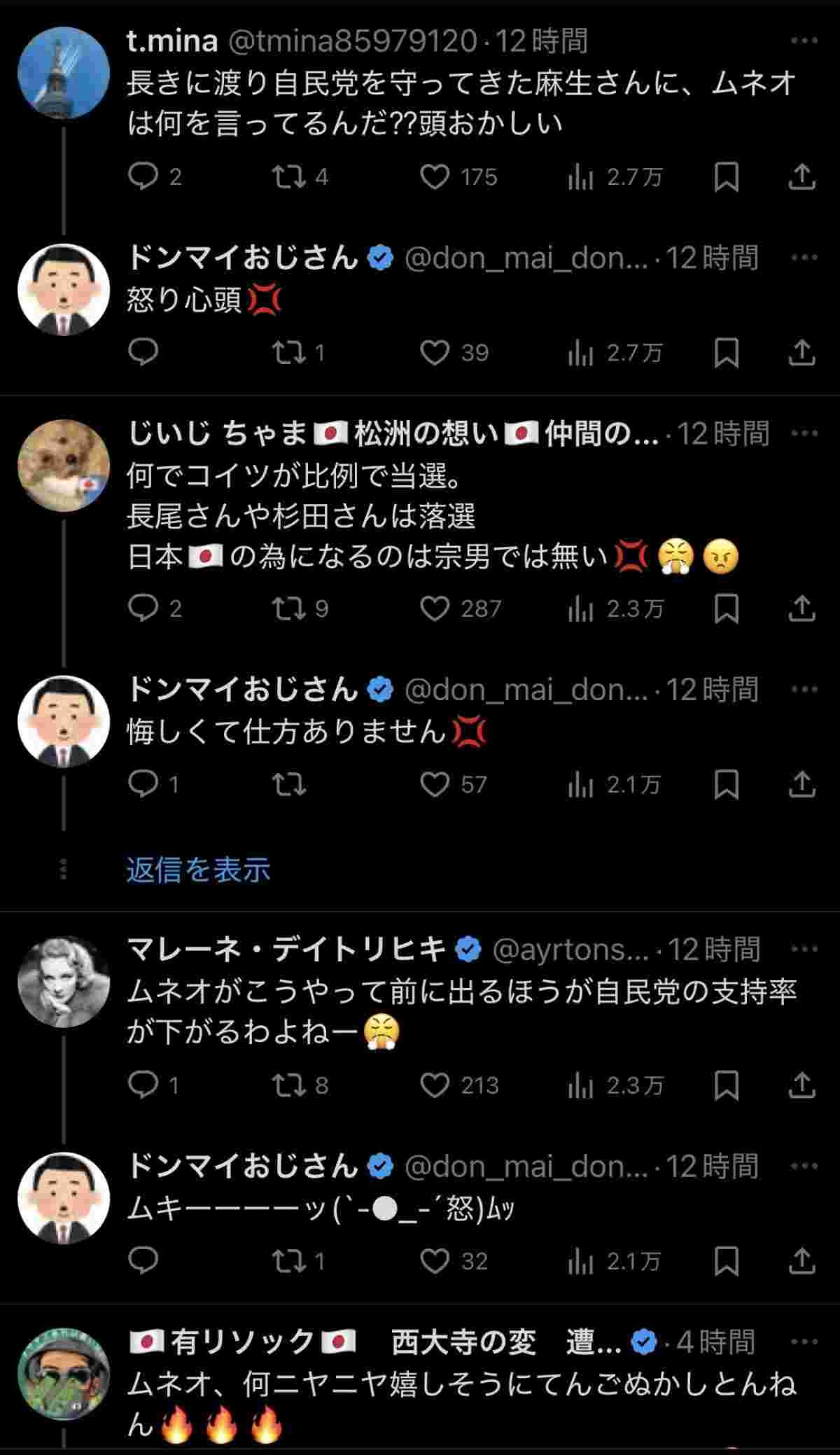Repost the 何でコイツが比例で当選 post

[289, 608]
